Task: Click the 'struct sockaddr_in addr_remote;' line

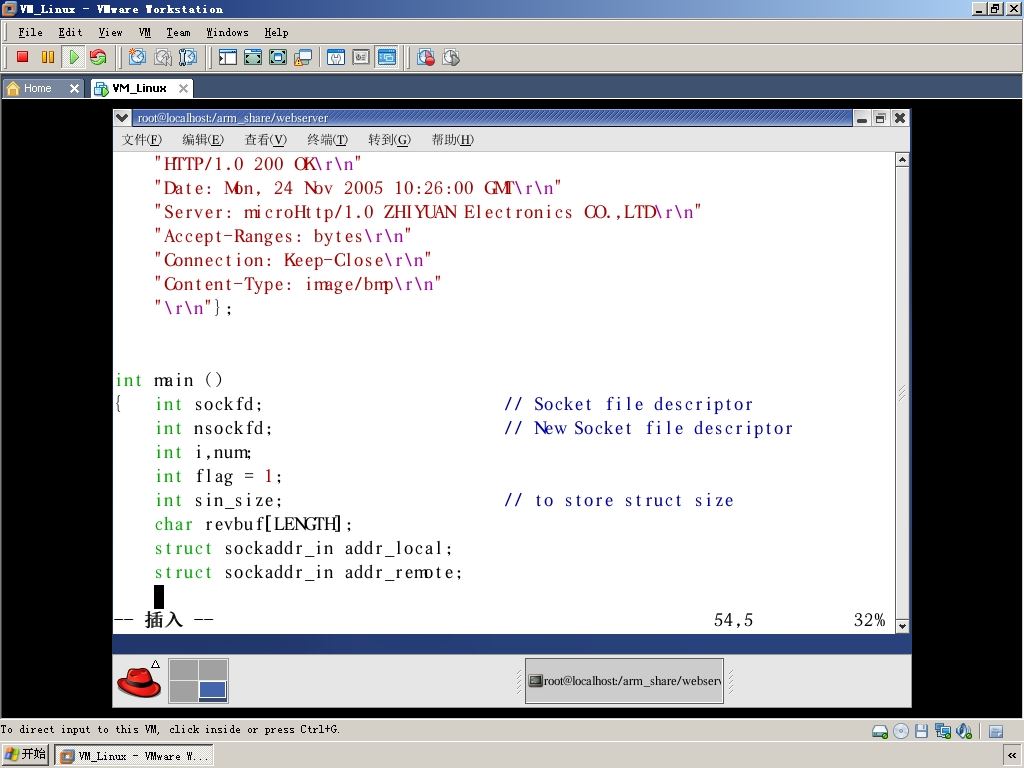Action: (308, 573)
